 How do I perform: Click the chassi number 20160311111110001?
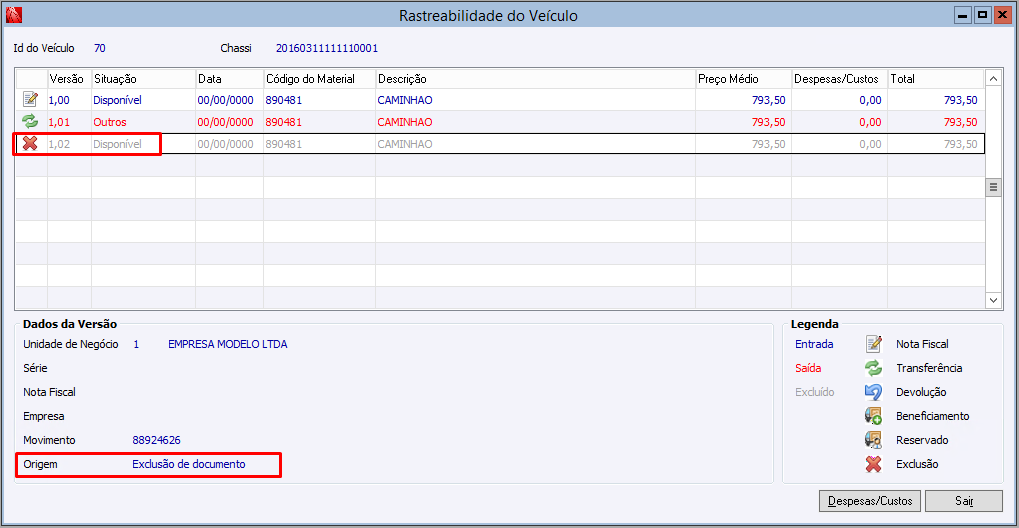click(327, 48)
